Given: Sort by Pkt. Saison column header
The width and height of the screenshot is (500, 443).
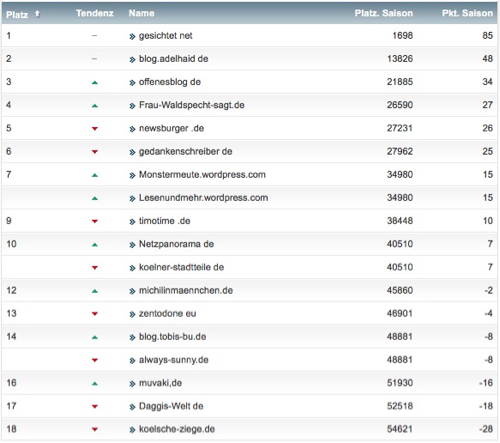Looking at the screenshot, I should coord(467,13).
